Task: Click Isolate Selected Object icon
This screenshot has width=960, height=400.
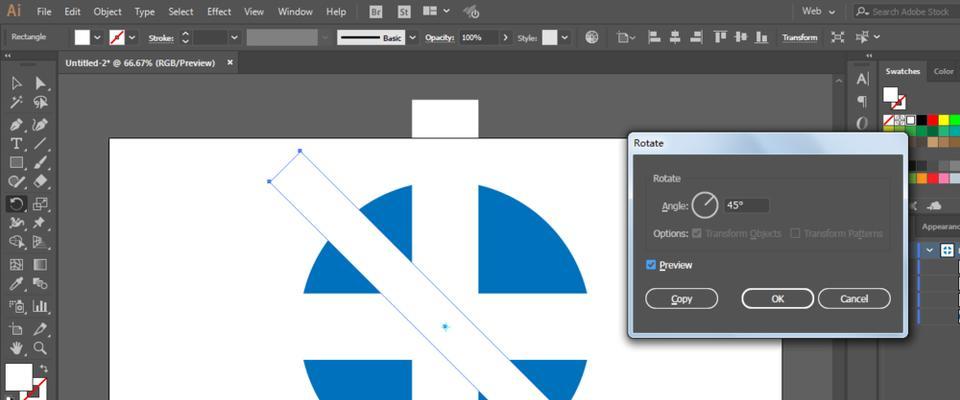Action: 837,37
